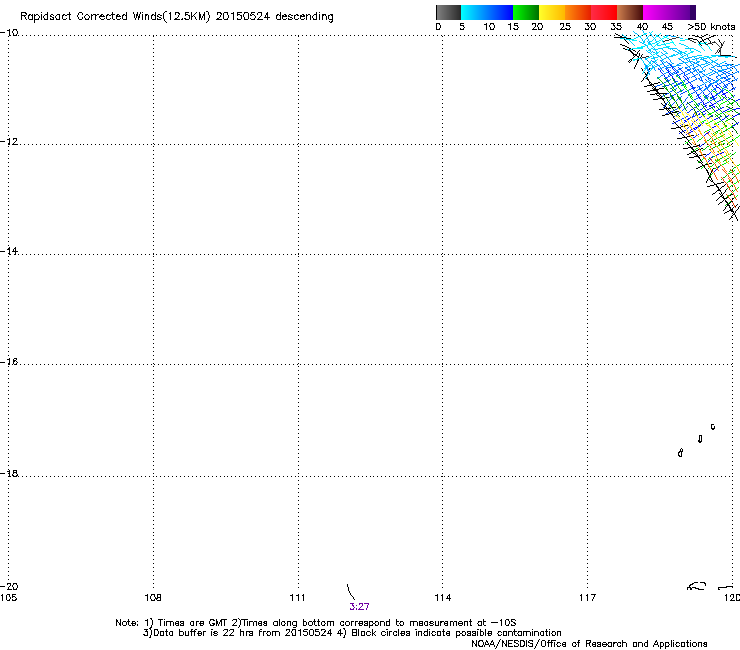Viewport: 740px width, 650px height.
Task: Click the swath time tick mark above 3:27
Action: [351, 592]
